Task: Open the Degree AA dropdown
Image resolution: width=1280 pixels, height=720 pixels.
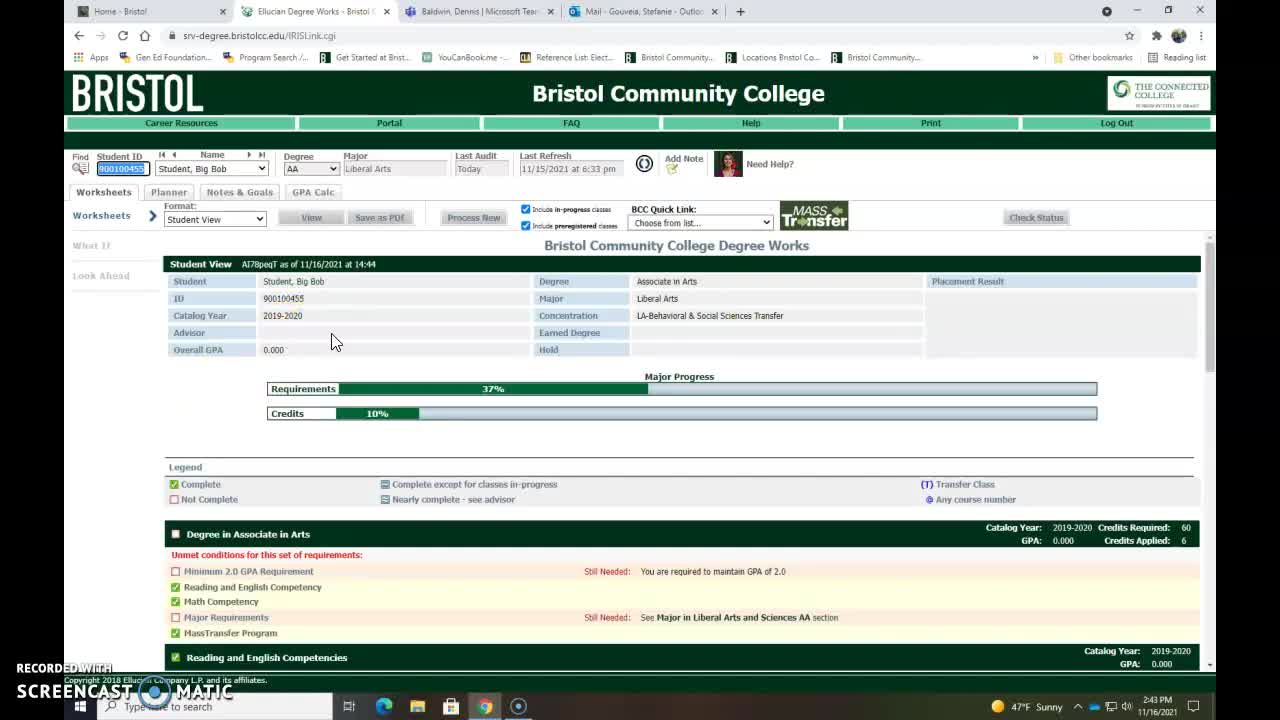Action: click(x=311, y=169)
